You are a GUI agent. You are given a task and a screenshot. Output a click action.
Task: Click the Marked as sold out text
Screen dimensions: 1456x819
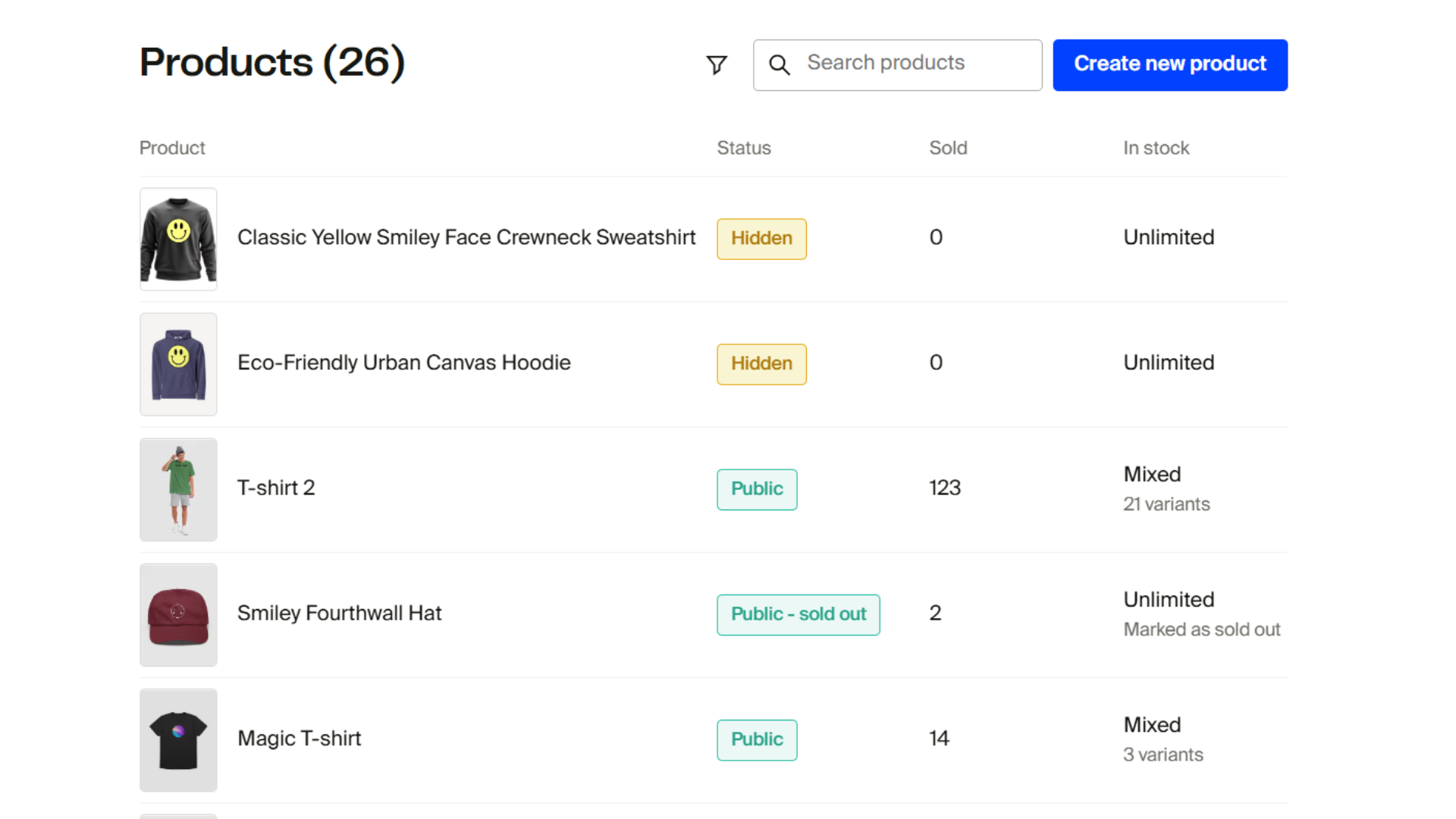1201,629
